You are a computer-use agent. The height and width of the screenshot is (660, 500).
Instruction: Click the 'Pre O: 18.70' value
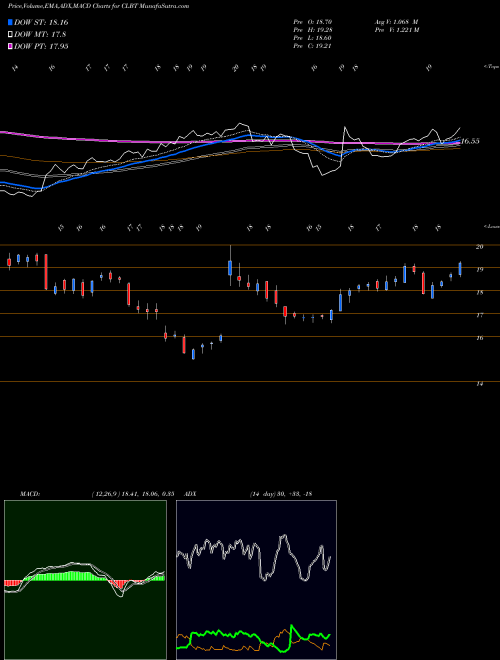pos(314,21)
